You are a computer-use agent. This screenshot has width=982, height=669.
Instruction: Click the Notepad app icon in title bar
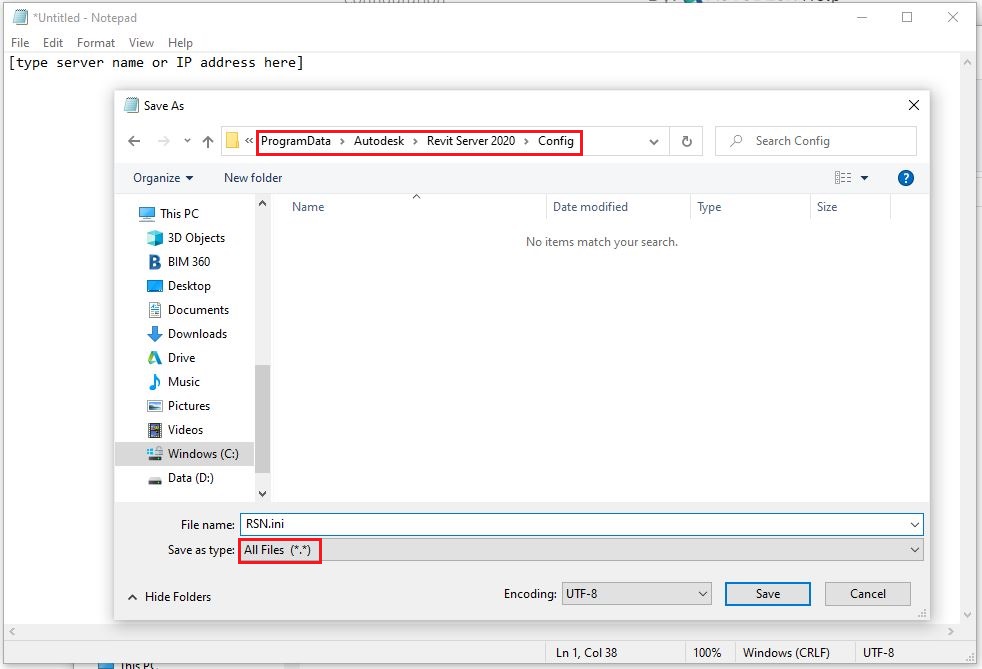(20, 18)
